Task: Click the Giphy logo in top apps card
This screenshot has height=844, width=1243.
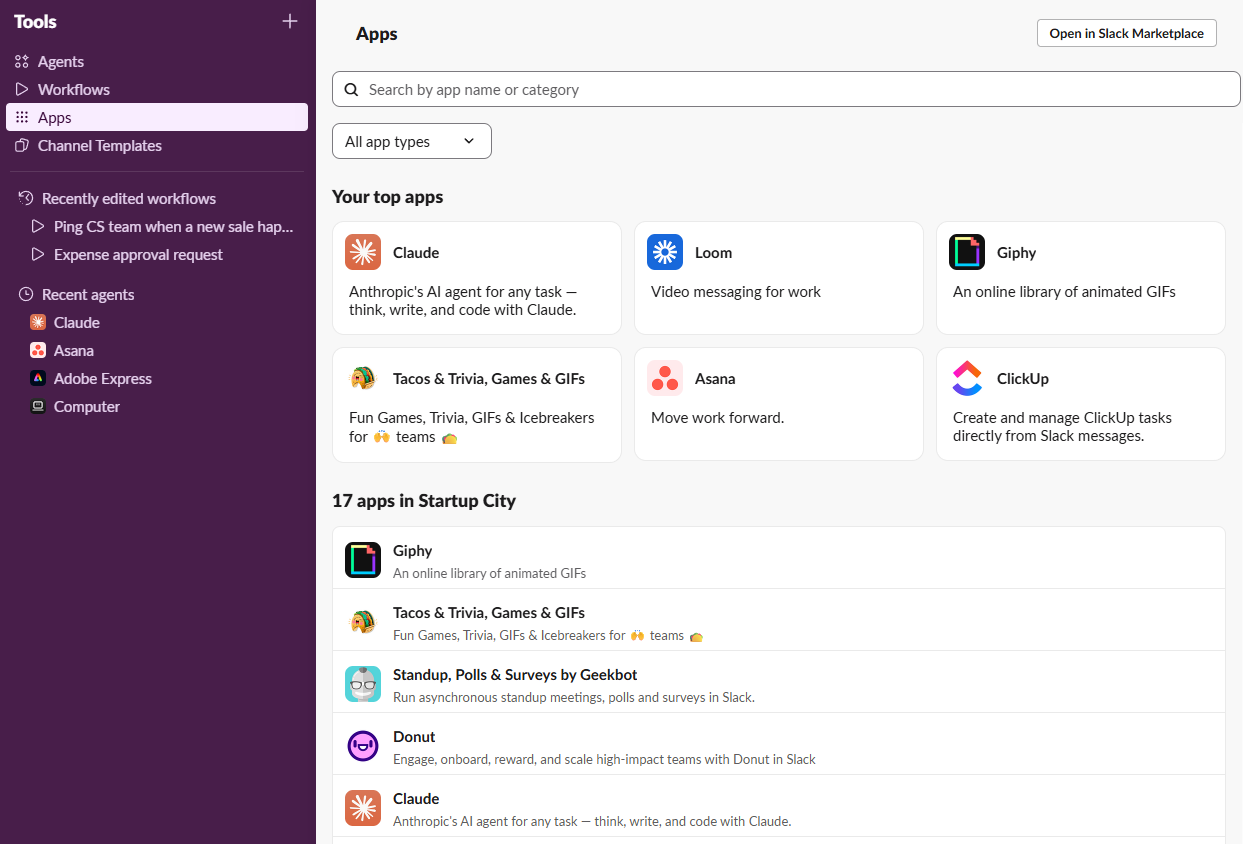Action: click(x=967, y=252)
